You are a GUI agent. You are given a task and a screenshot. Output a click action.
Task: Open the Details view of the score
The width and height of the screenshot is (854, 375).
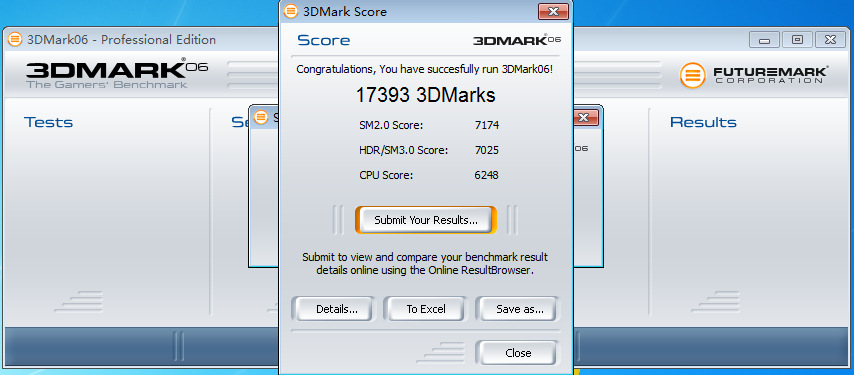(333, 309)
